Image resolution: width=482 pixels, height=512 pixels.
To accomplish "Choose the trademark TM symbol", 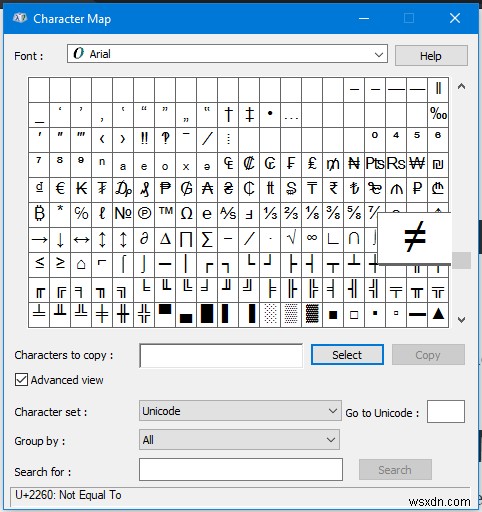I will pyautogui.click(x=165, y=215).
